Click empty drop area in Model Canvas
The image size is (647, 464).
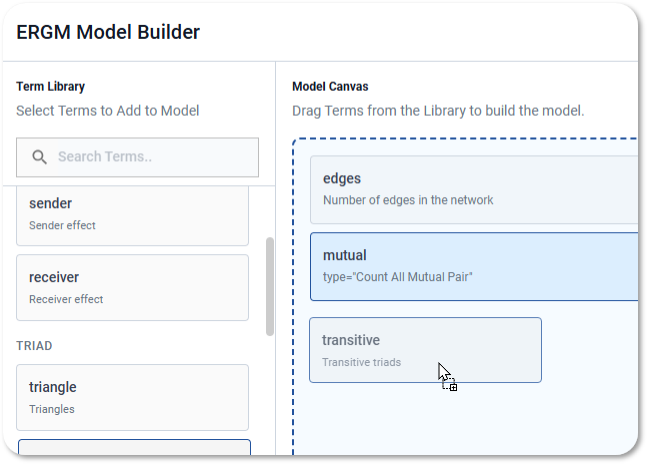point(466,421)
